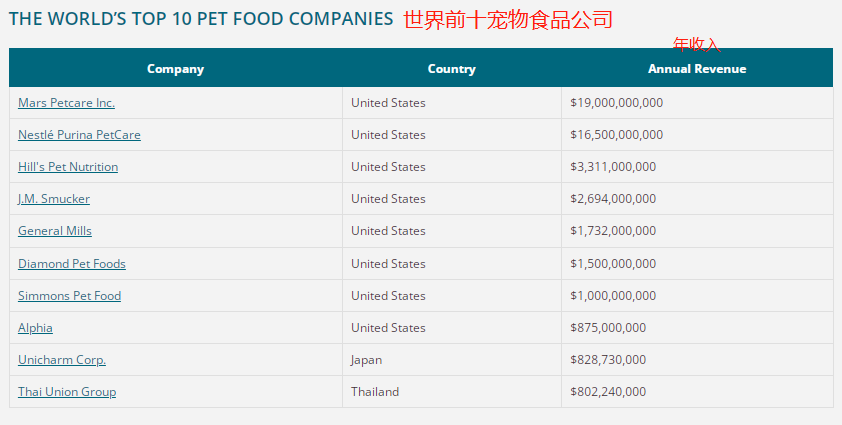The image size is (842, 425).
Task: Follow the Hill's Pet Nutrition link
Action: coord(68,167)
